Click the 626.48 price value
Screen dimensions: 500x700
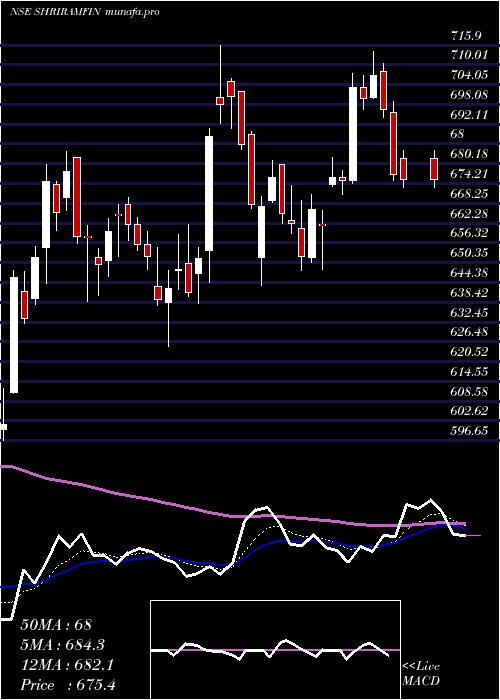pos(469,332)
